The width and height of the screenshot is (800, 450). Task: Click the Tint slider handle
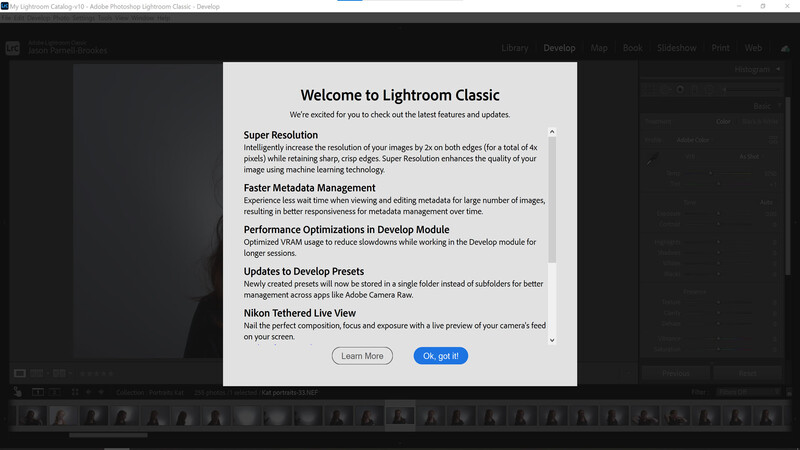[x=718, y=184]
